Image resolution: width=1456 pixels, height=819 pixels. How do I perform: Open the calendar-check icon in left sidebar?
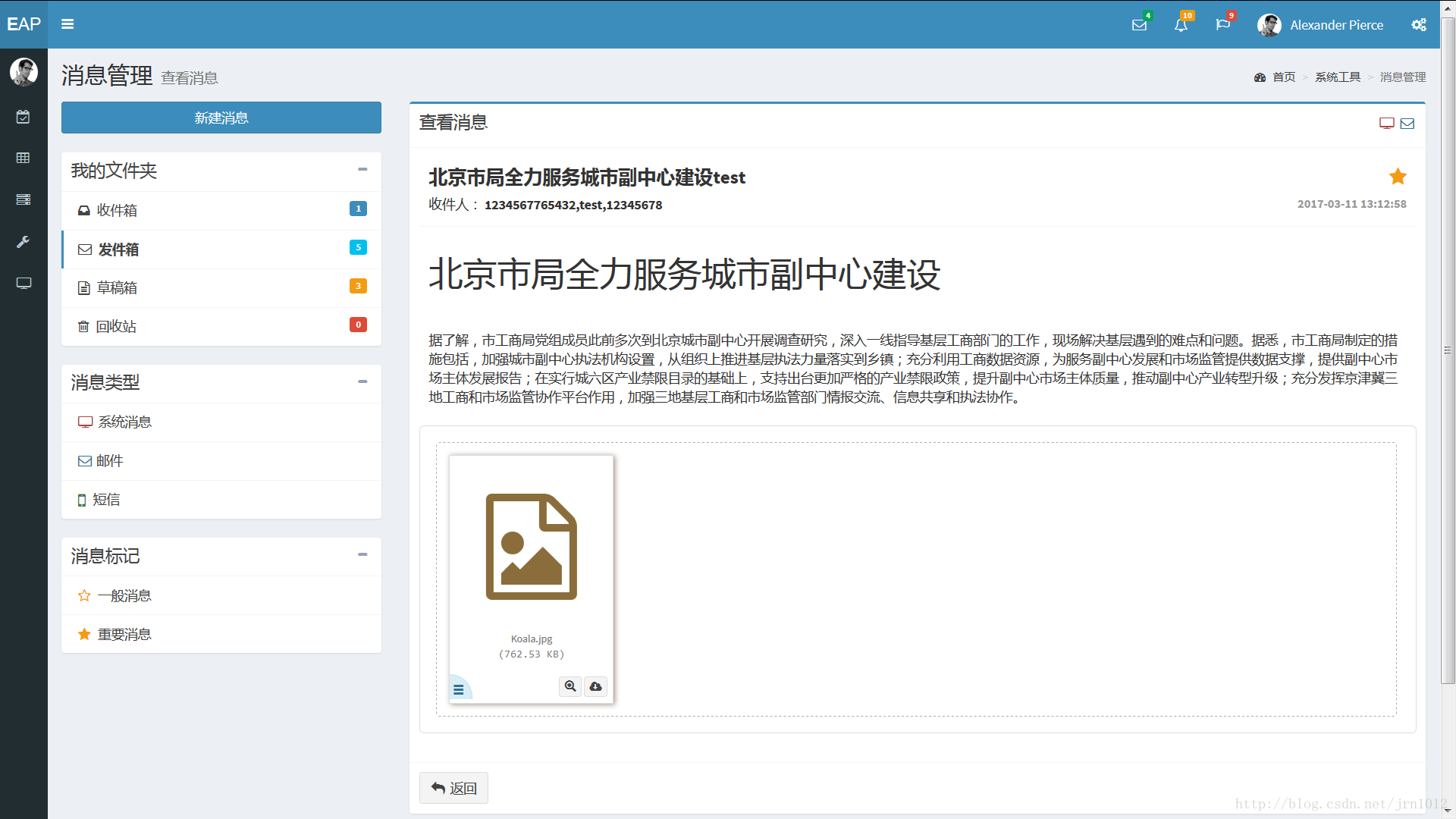[24, 117]
